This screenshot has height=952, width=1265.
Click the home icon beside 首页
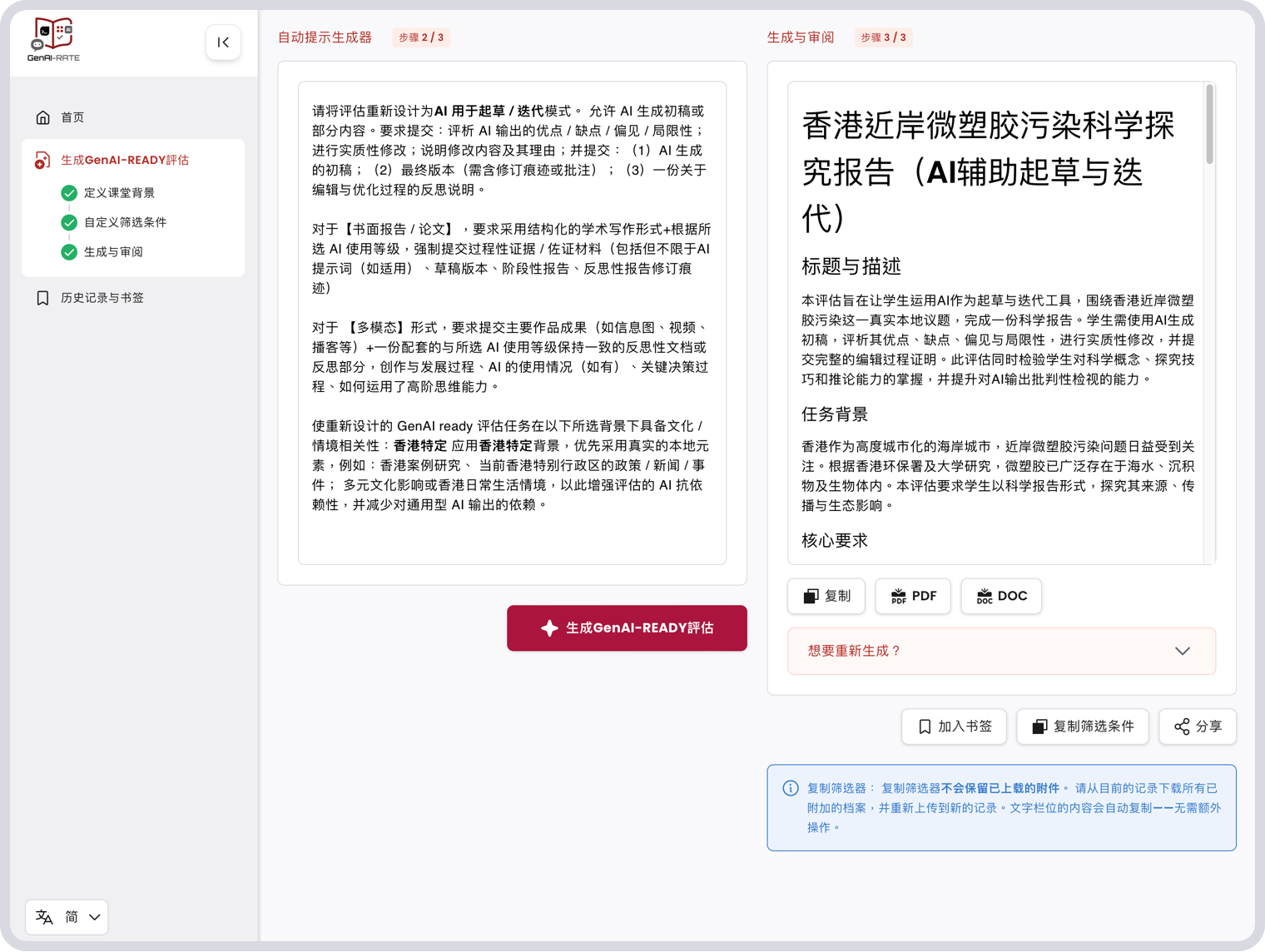point(43,117)
